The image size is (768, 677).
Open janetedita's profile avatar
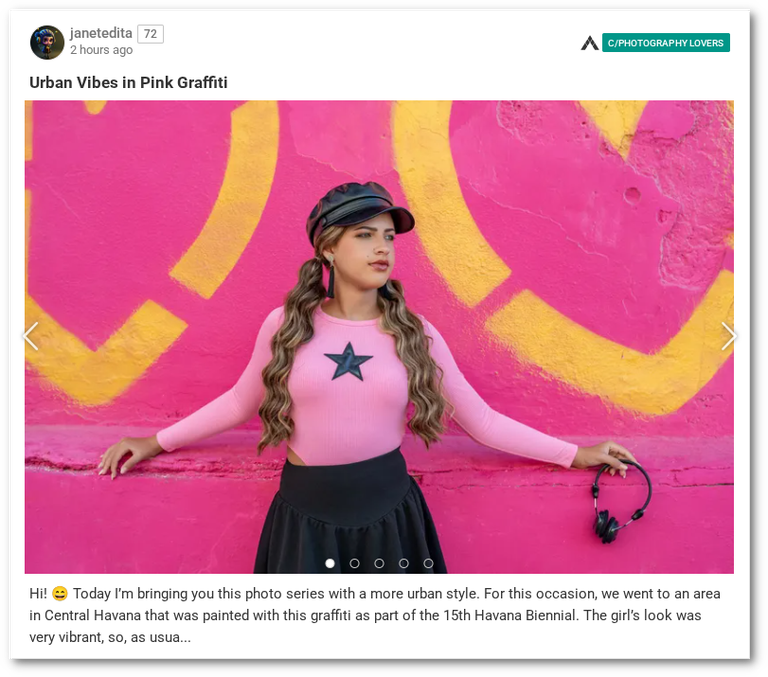pos(47,43)
